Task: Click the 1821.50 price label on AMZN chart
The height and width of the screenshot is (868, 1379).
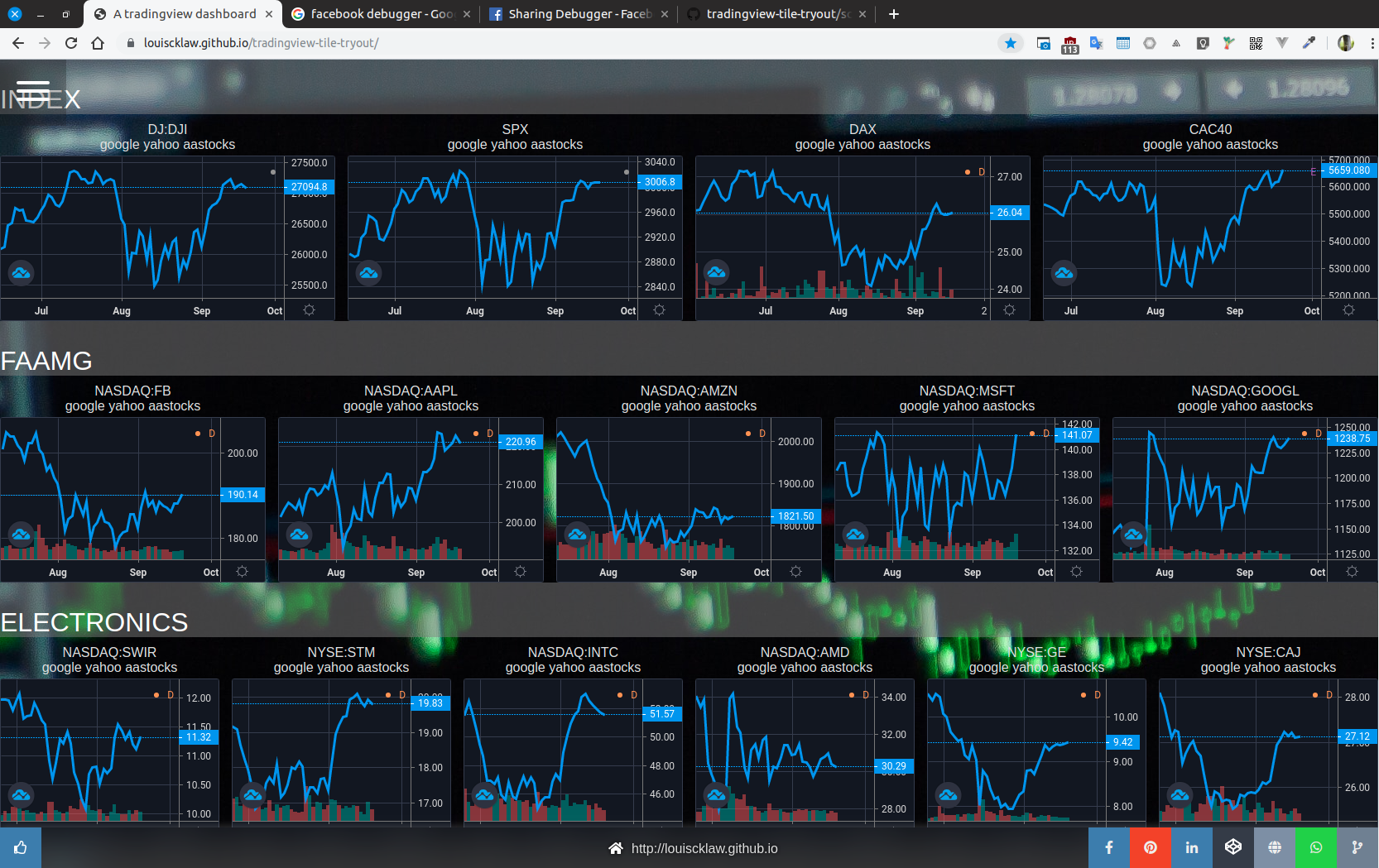Action: 795,516
